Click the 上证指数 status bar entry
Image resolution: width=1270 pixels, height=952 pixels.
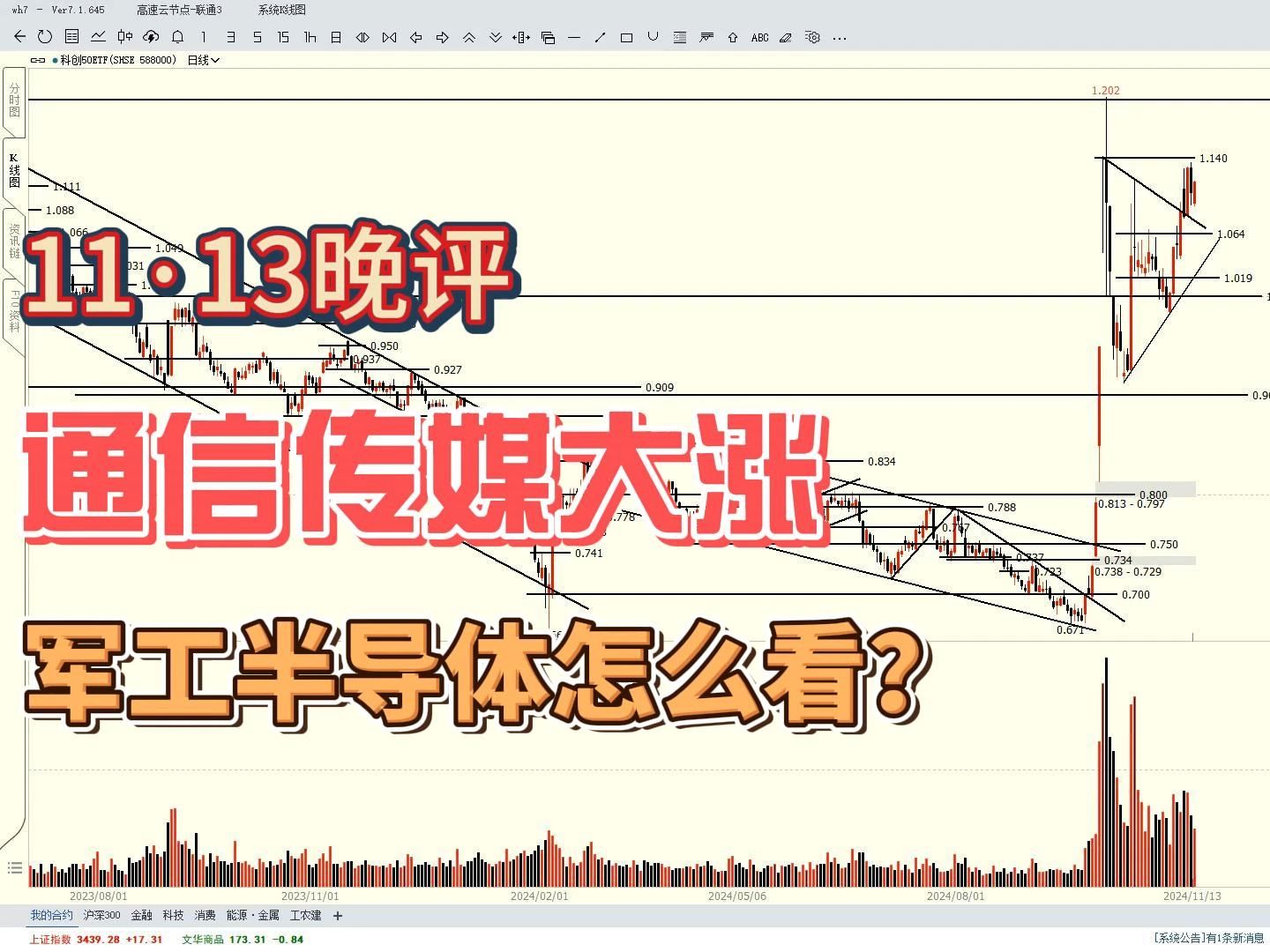(96, 940)
